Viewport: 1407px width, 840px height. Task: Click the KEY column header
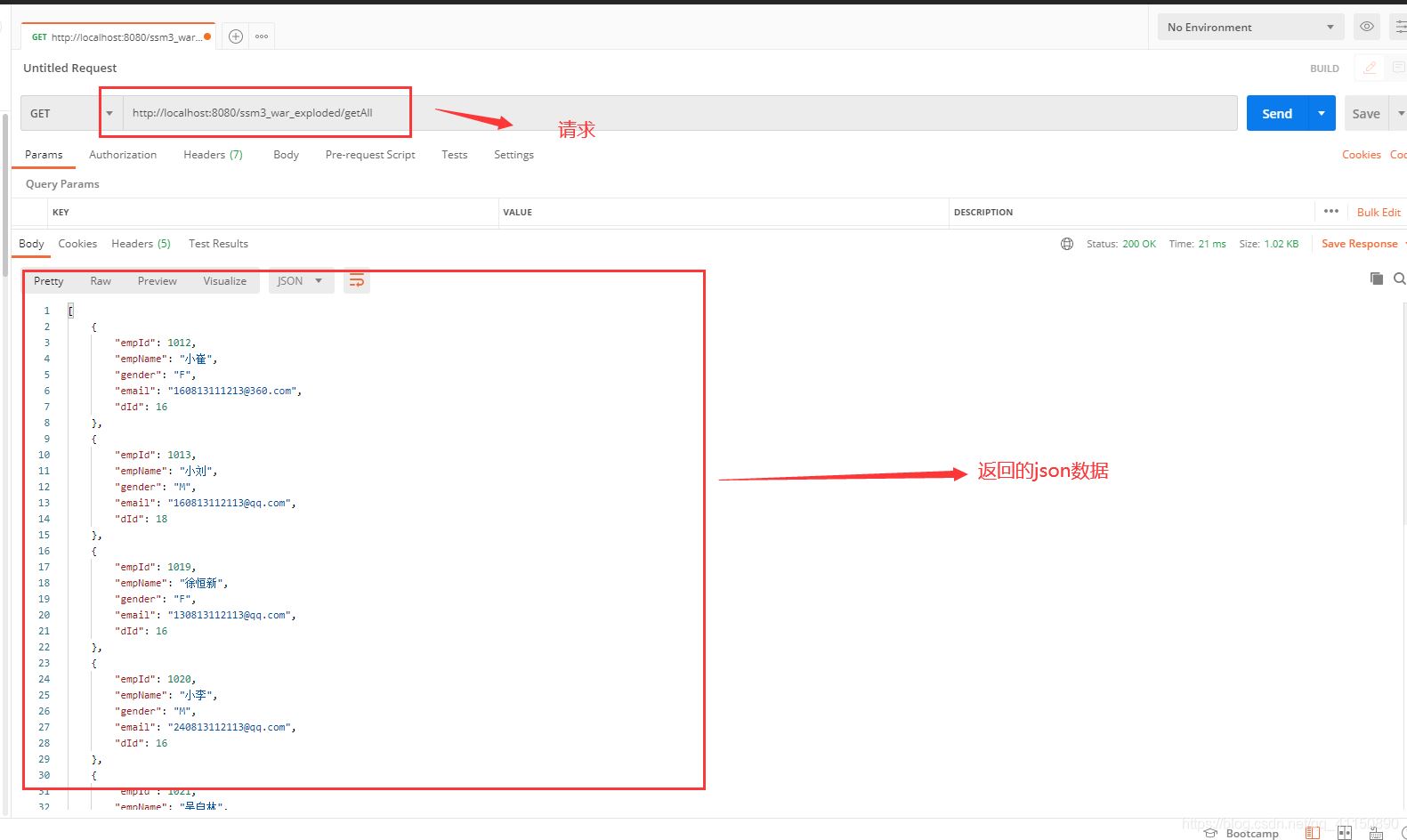[x=61, y=212]
